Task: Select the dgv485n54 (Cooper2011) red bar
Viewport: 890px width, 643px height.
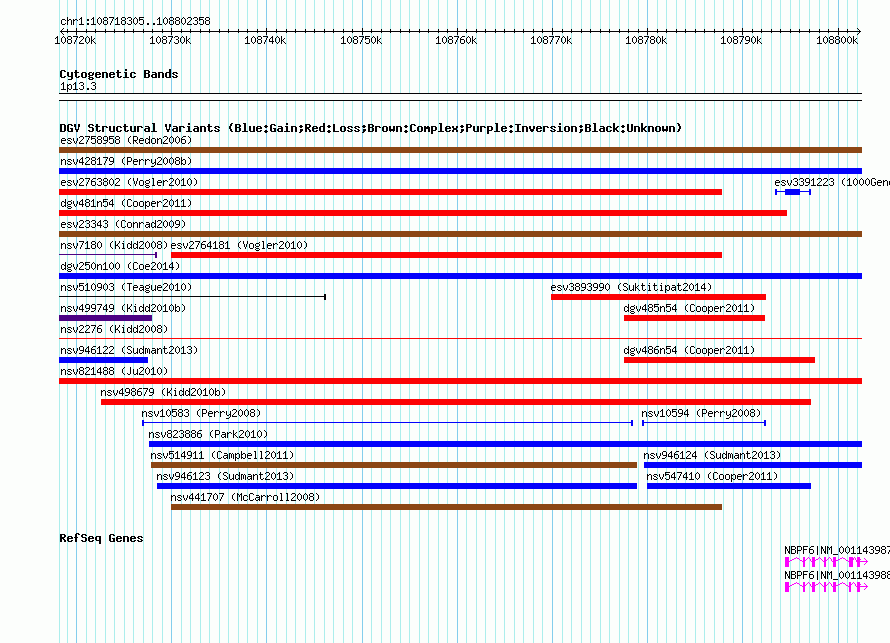Action: [694, 318]
